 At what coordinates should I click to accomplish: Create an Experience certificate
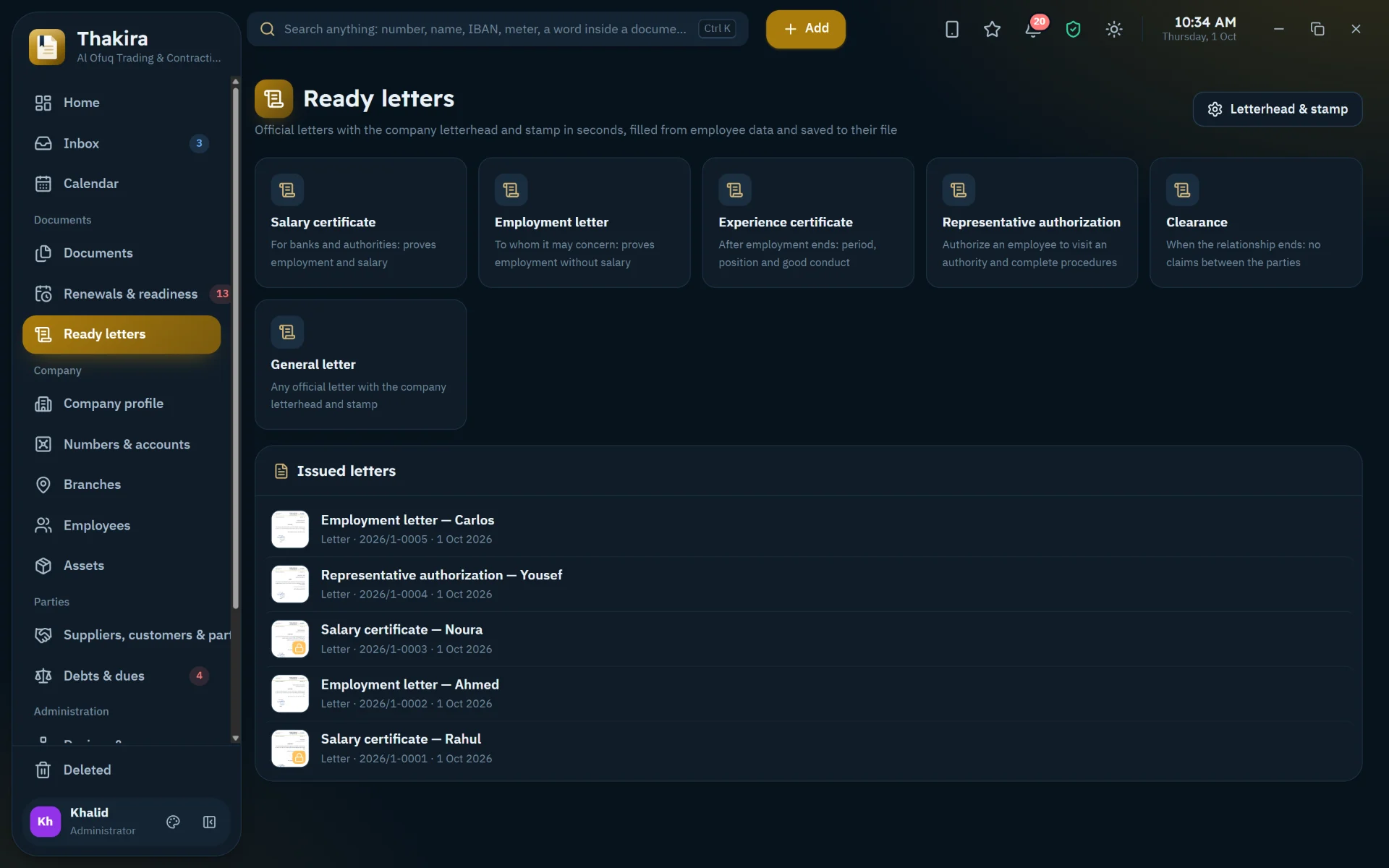[x=808, y=223]
